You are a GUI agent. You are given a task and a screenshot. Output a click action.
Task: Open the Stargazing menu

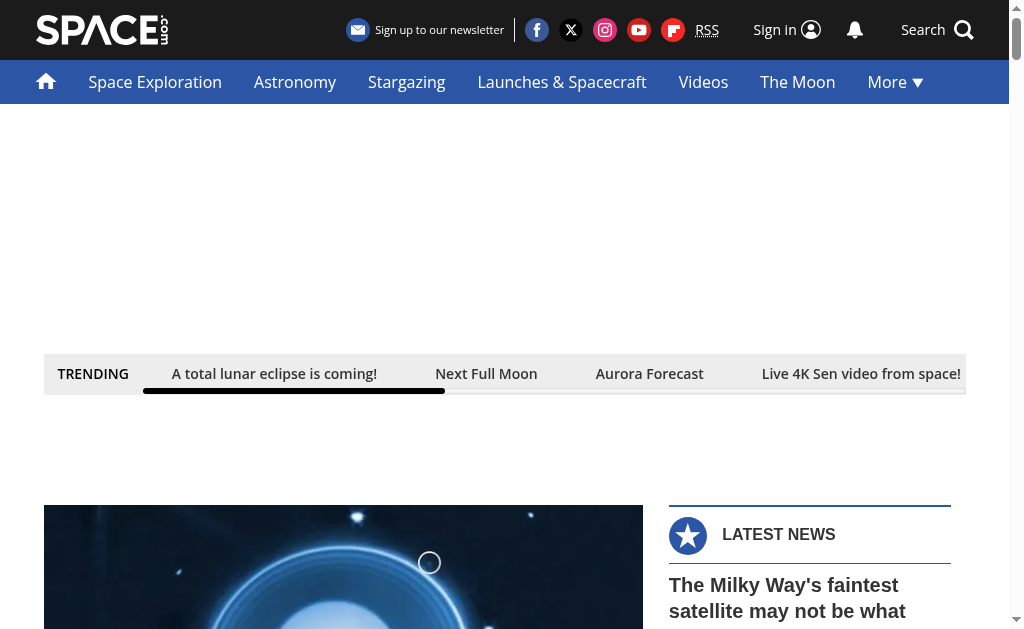tap(406, 82)
